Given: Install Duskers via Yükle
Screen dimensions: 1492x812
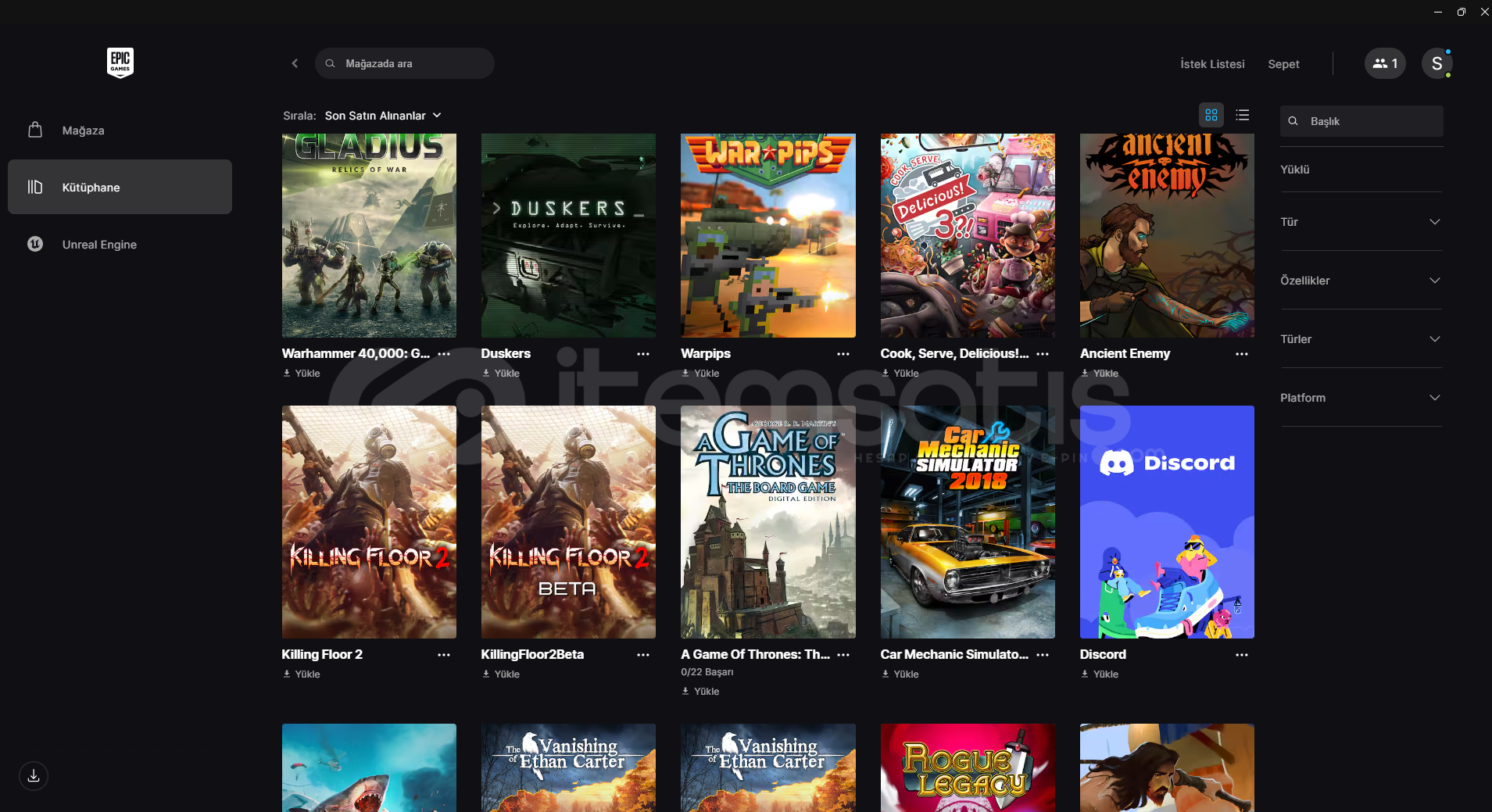Looking at the screenshot, I should click(x=501, y=374).
